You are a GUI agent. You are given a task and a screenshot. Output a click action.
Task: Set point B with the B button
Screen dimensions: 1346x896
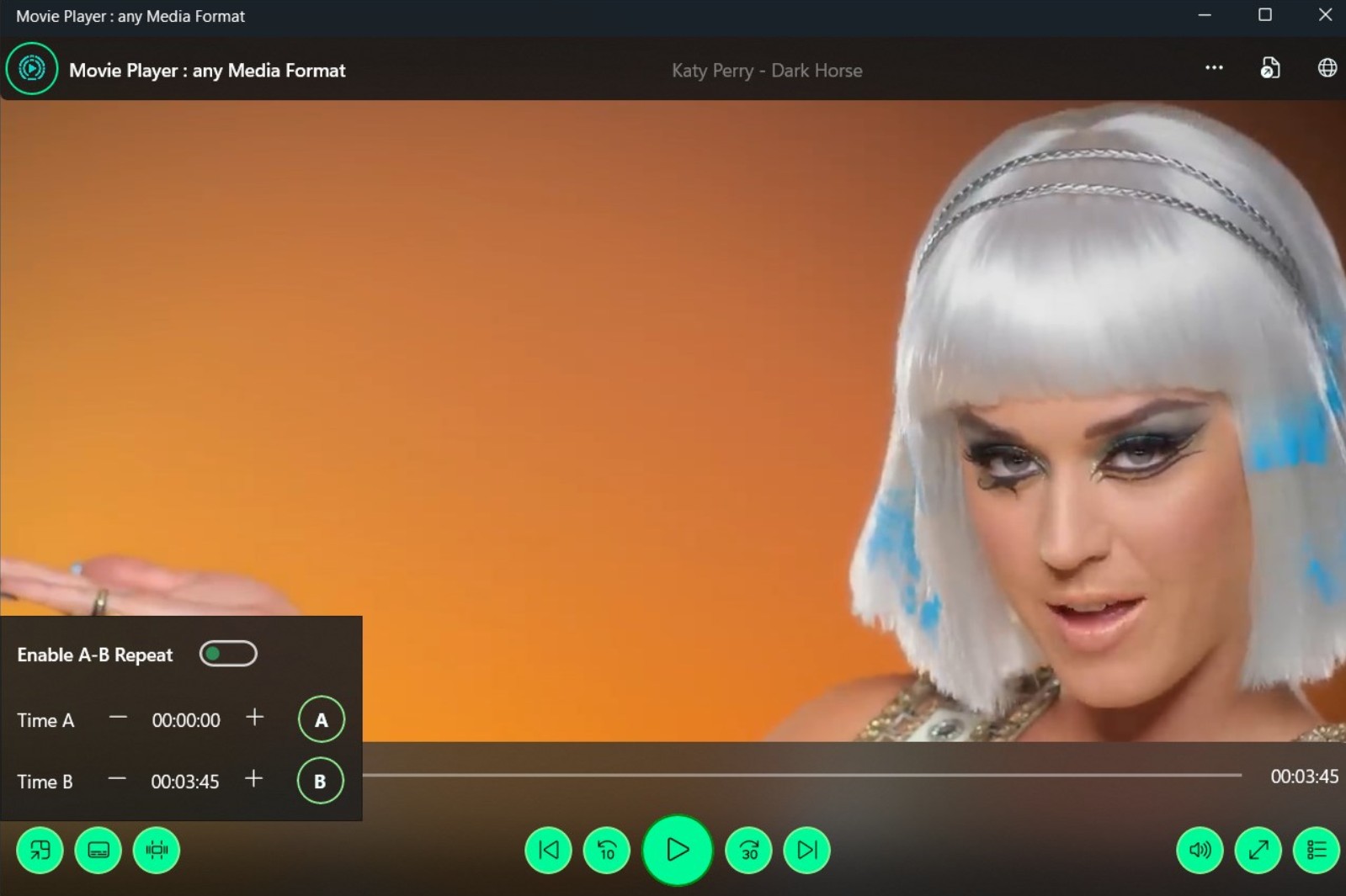(x=320, y=781)
